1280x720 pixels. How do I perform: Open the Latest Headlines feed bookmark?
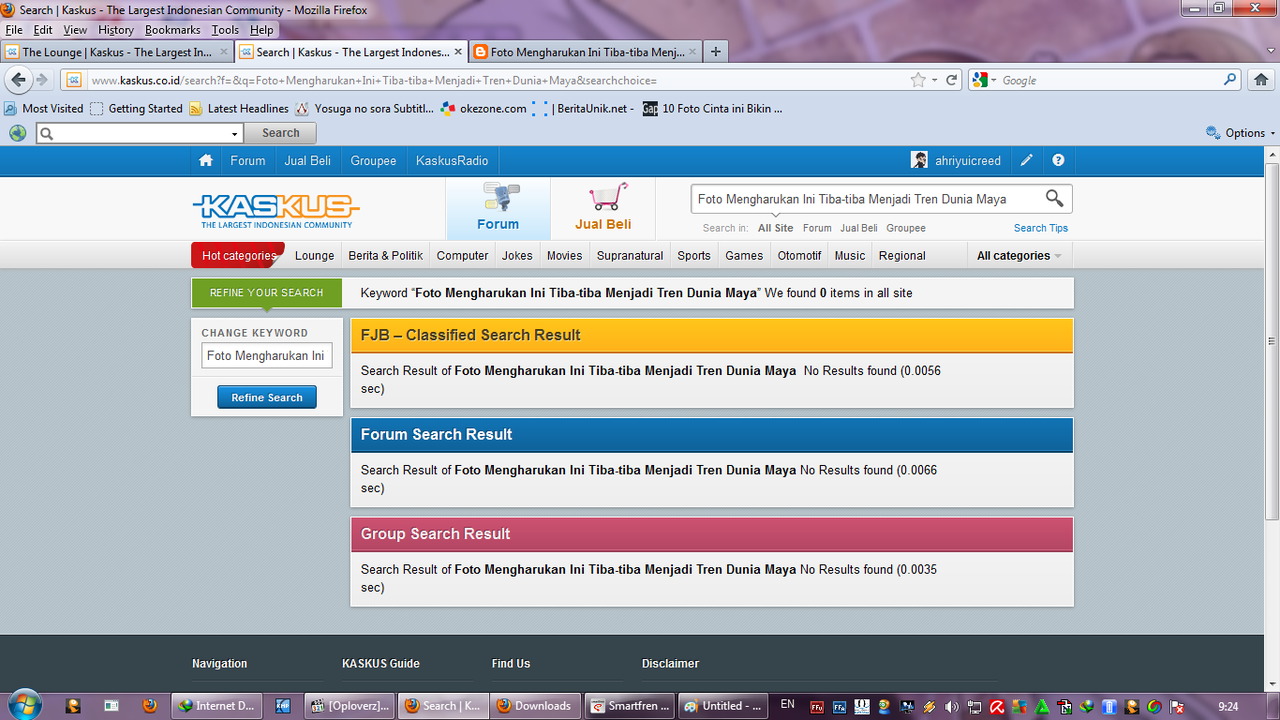tap(238, 108)
